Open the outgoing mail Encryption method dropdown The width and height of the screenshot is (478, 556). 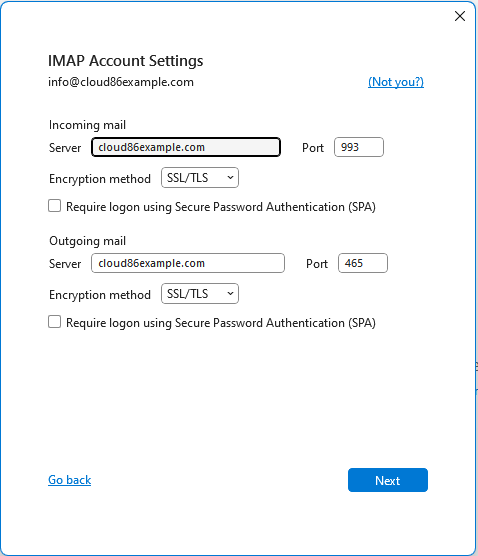point(200,294)
